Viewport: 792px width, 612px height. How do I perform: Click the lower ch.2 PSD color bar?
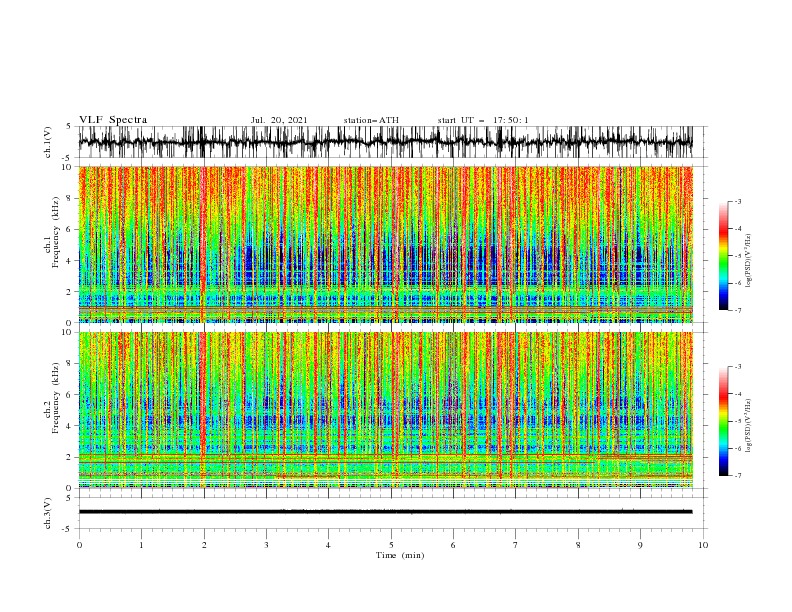(x=723, y=421)
